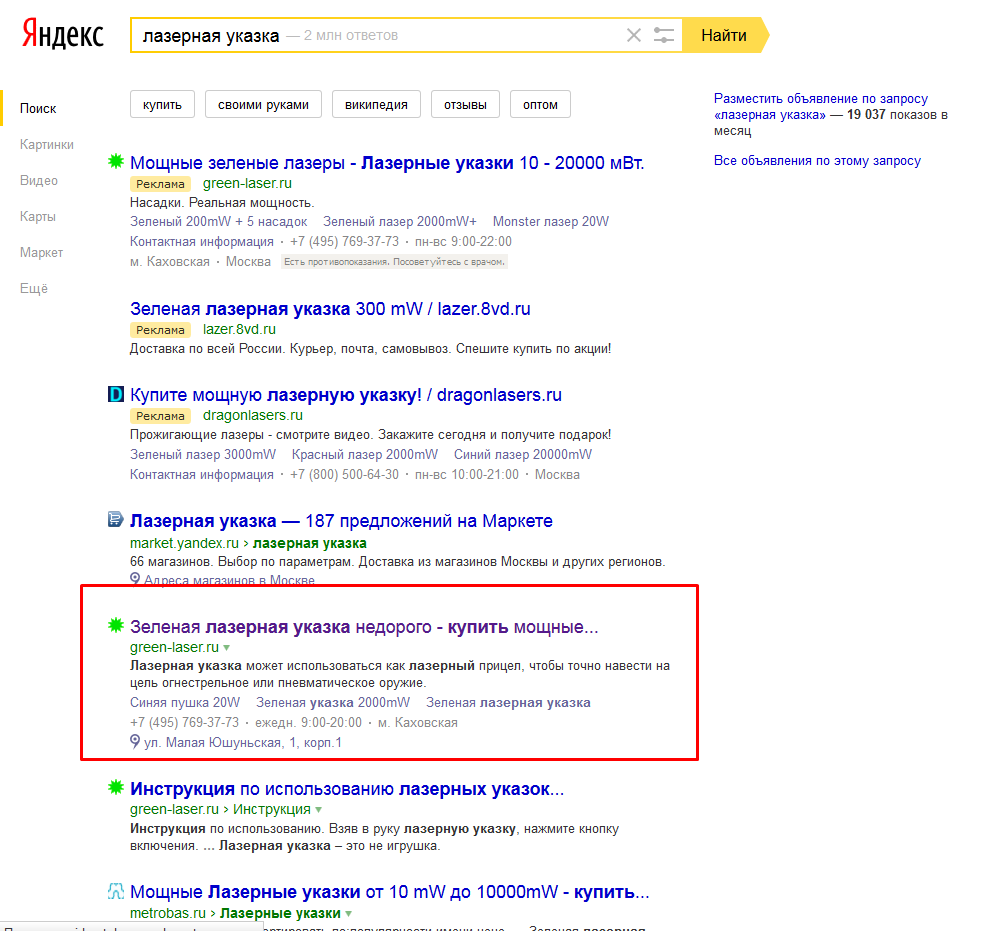Screen dimensions: 990x931
Task: Expand dropdown arrow after metrobas.ru Лазерные указки
Action: click(349, 913)
